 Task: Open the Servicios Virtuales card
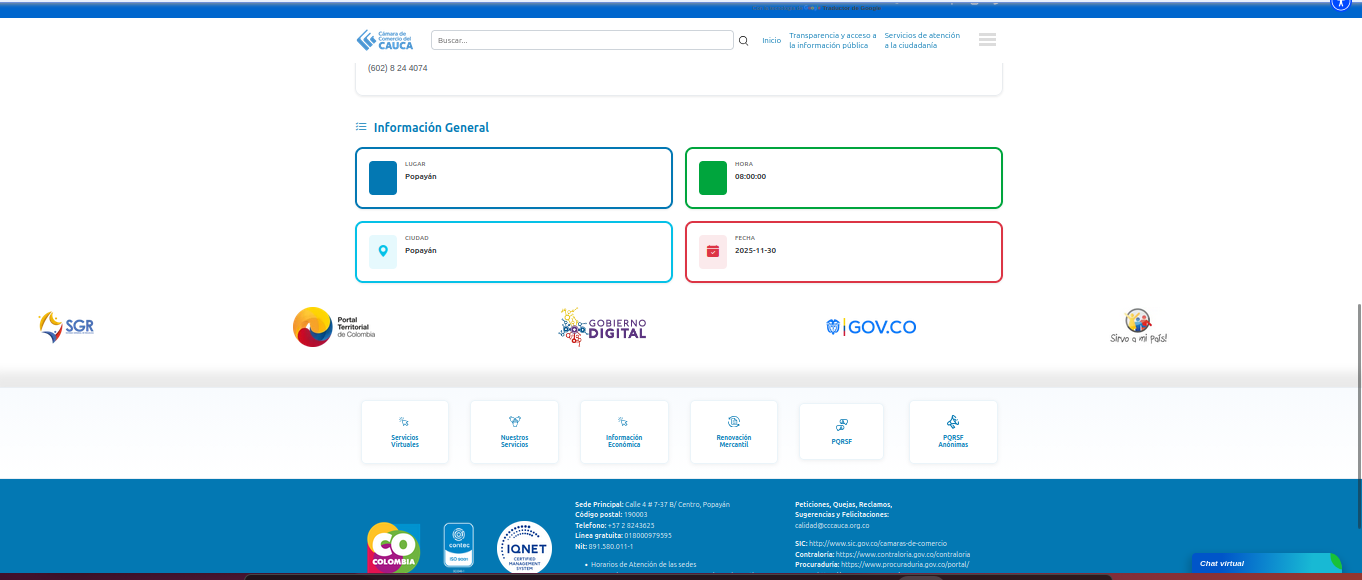(405, 432)
